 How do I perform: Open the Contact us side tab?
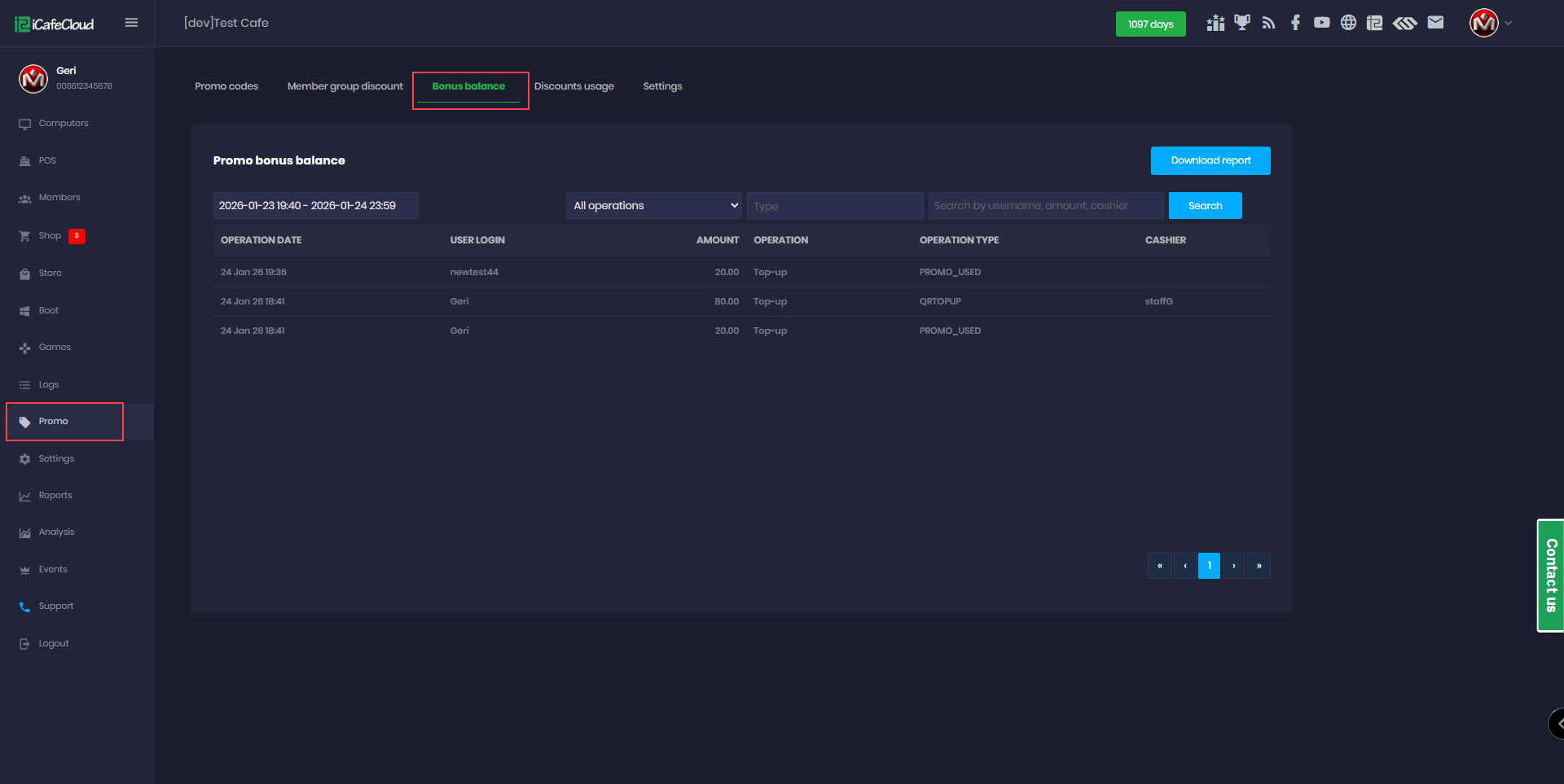click(x=1550, y=576)
